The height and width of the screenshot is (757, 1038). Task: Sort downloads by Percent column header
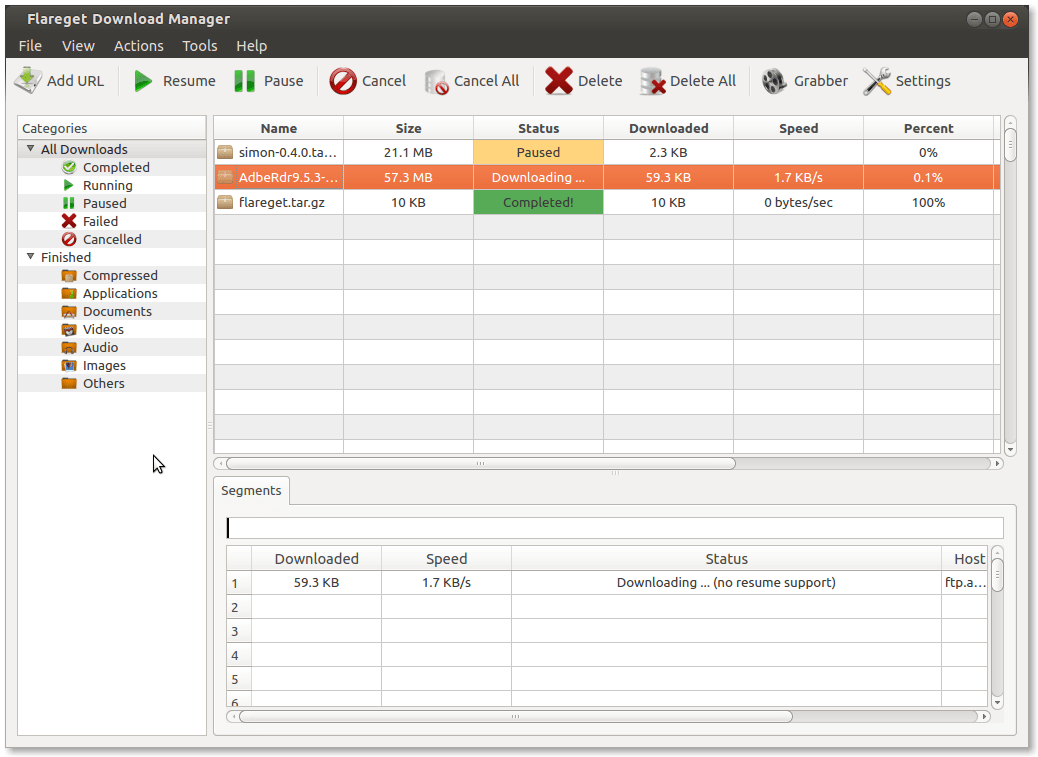[x=928, y=128]
